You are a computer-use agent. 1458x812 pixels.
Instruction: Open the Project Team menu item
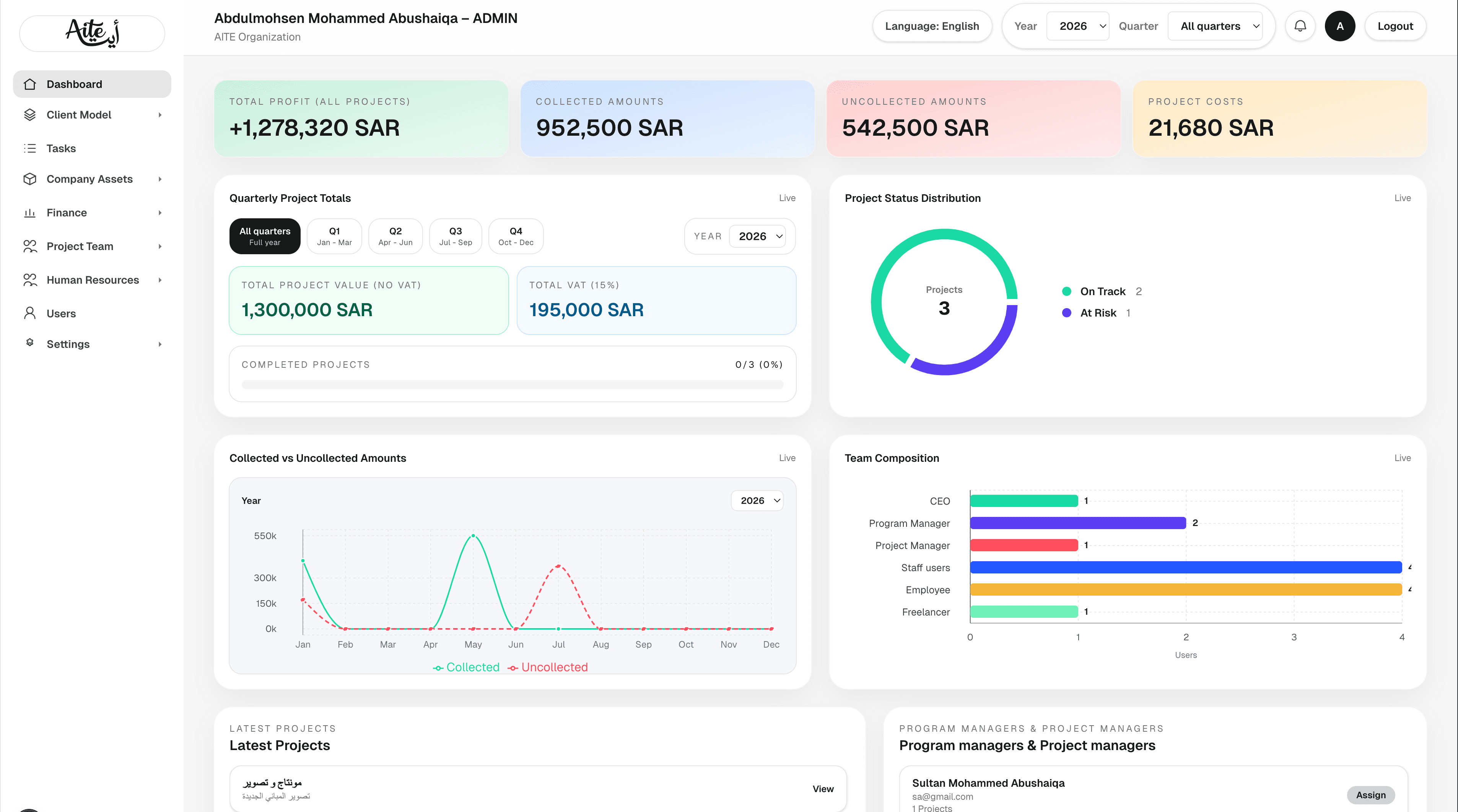click(80, 246)
